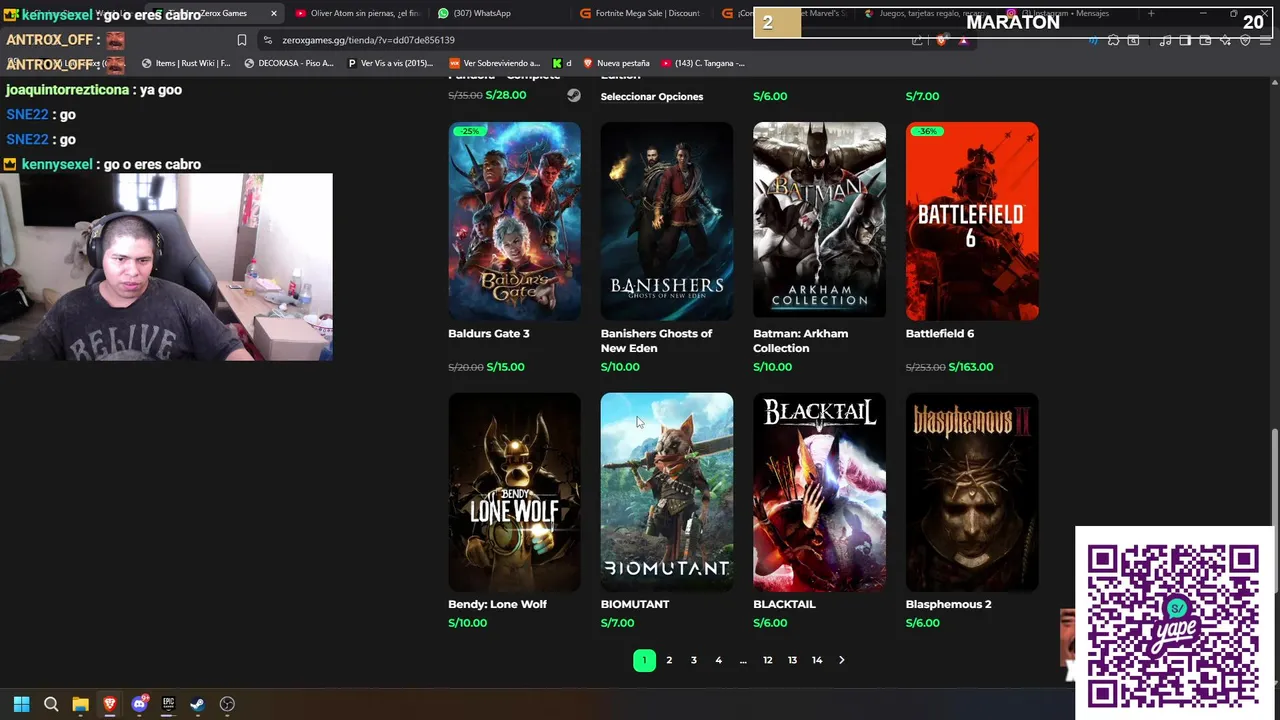Click next page arrow in pagination

841,660
